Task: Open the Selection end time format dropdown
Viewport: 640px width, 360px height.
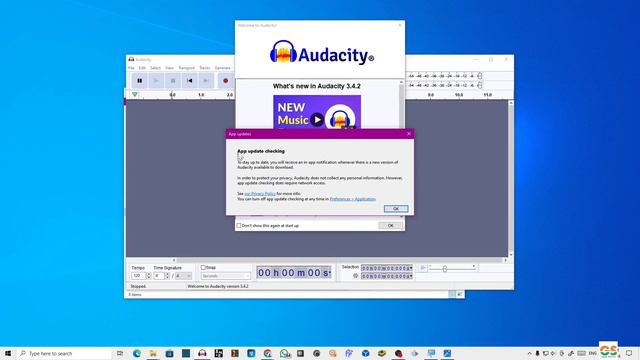Action: tap(411, 276)
